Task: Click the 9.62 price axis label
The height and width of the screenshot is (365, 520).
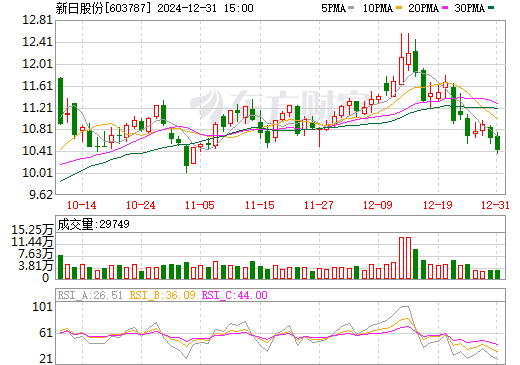Action: (x=41, y=195)
